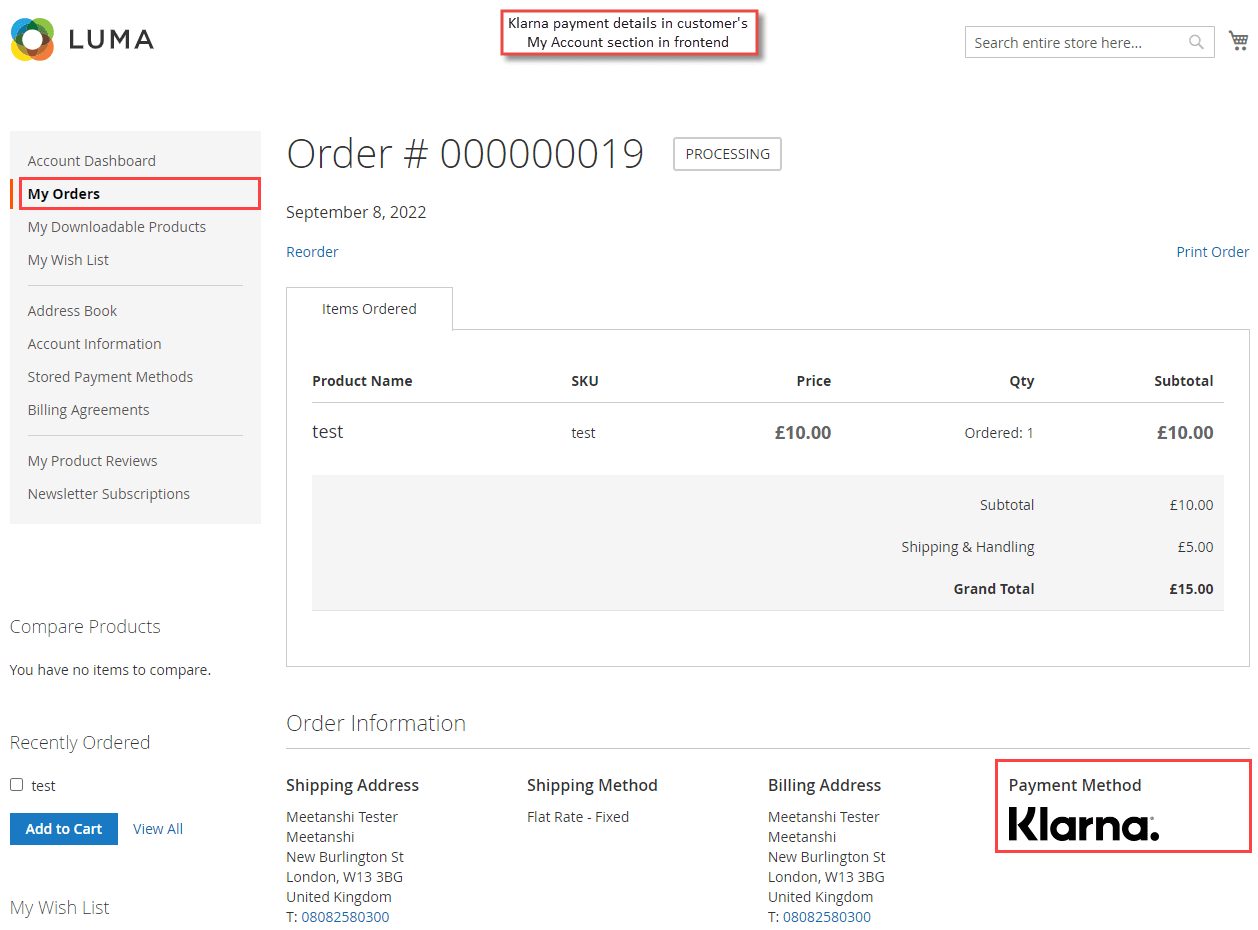Click the View All link
The image size is (1258, 930).
pyautogui.click(x=157, y=828)
